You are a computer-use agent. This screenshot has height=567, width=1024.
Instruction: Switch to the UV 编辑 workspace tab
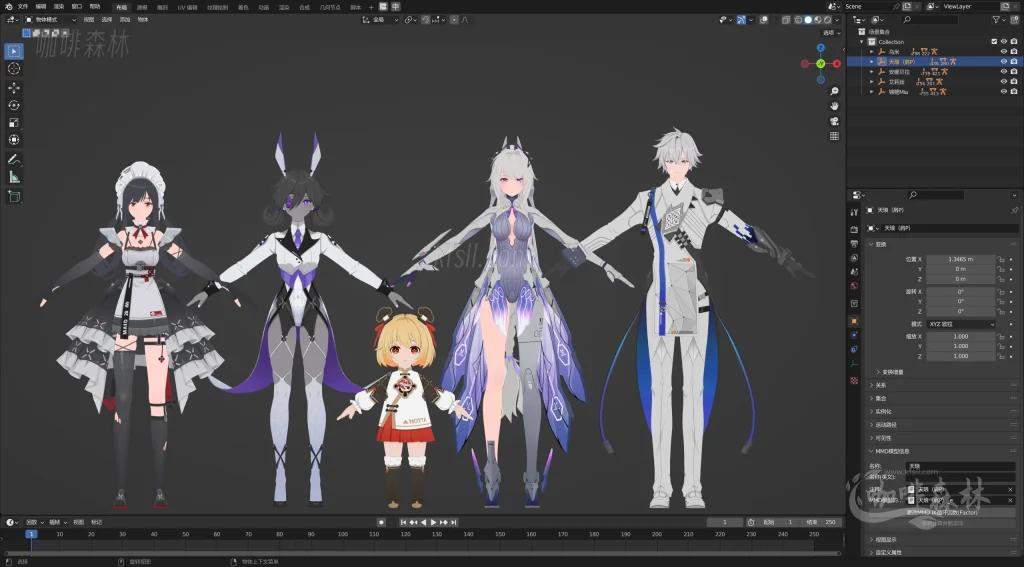pos(187,7)
